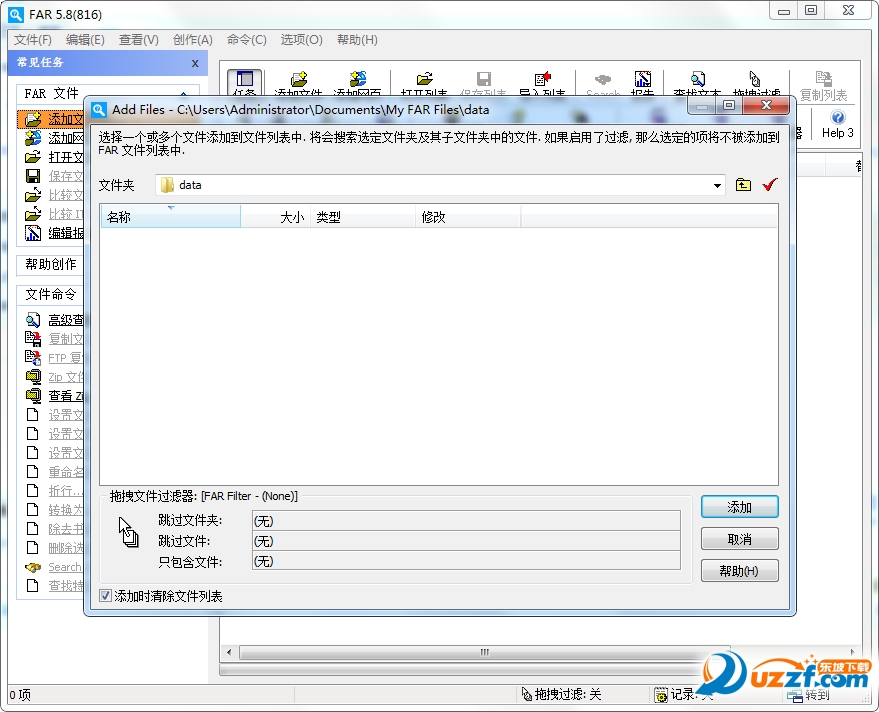
Task: Click the drag-filter cursor icon in filter group
Action: (x=129, y=531)
